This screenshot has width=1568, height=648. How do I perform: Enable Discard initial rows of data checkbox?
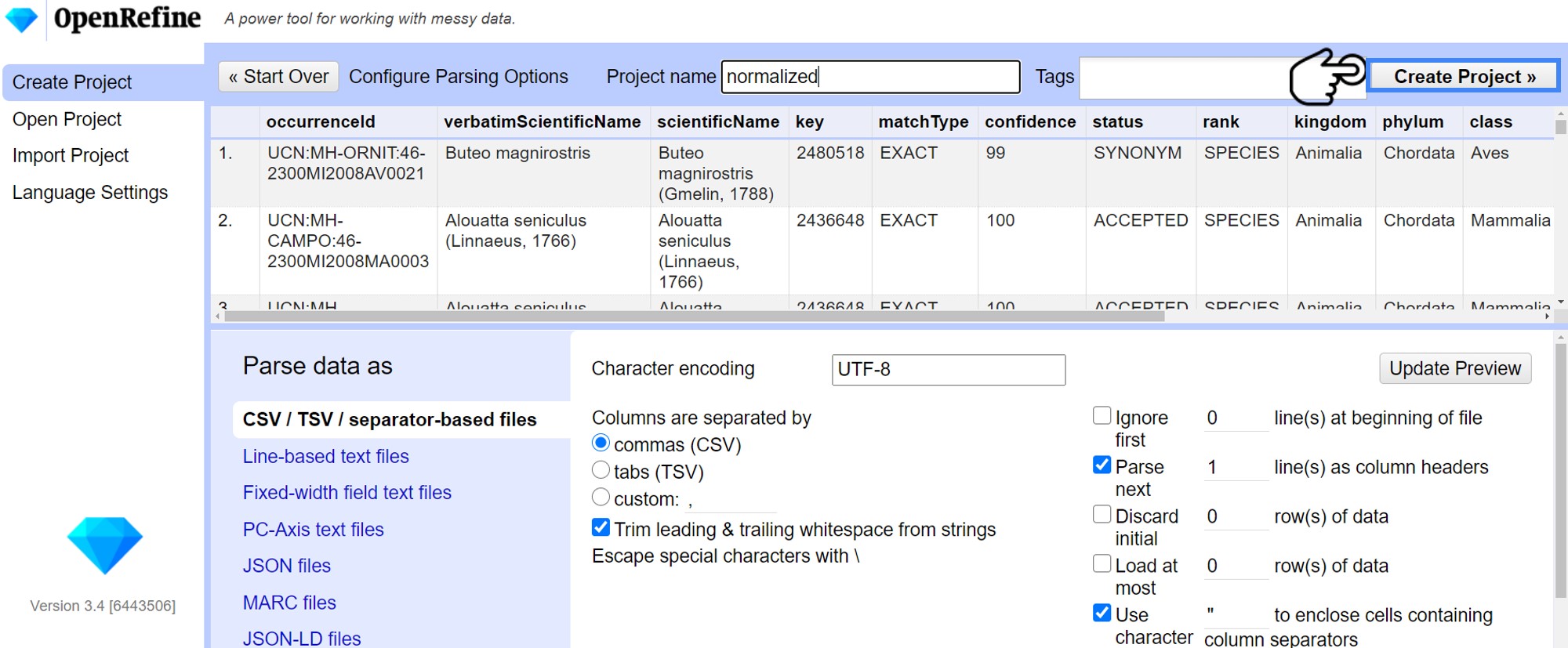point(1102,515)
